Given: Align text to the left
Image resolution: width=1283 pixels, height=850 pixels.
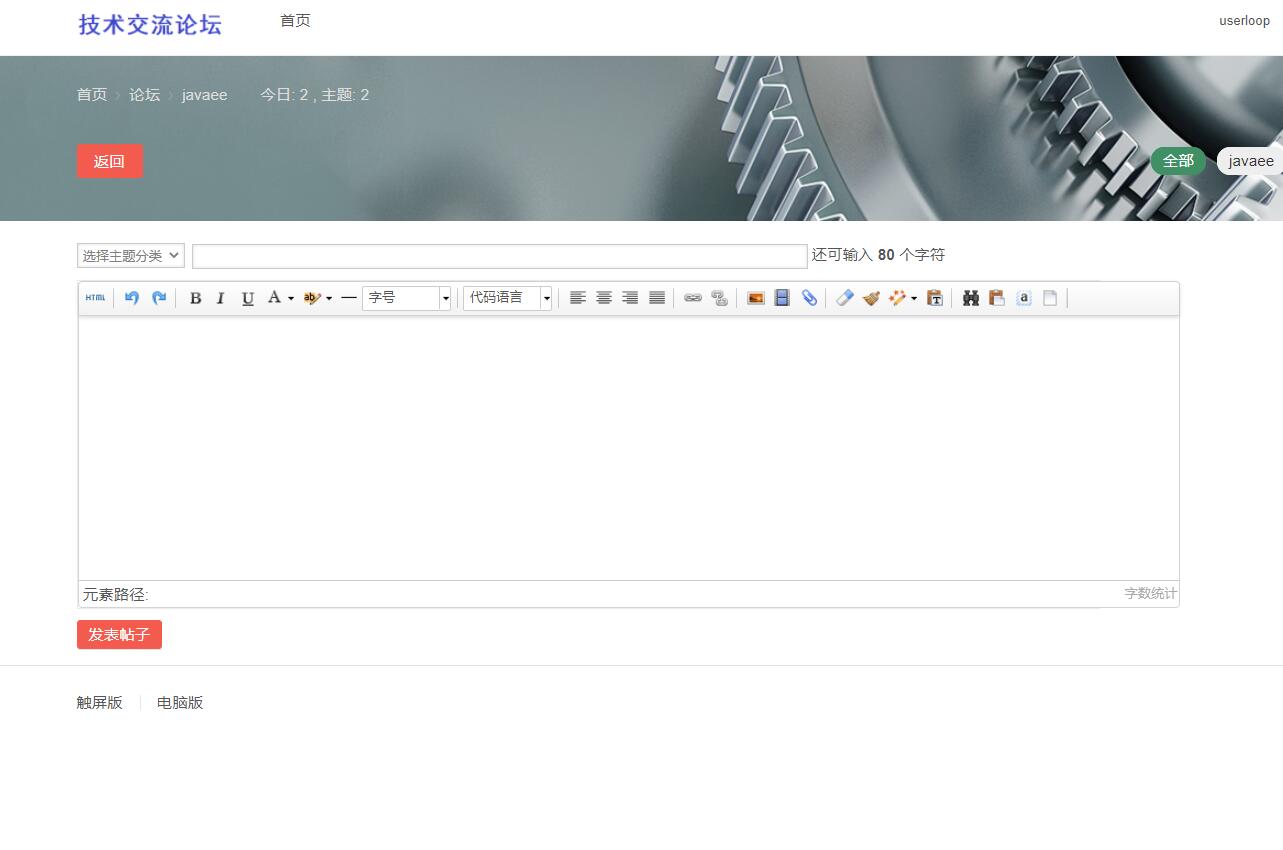Looking at the screenshot, I should (578, 298).
